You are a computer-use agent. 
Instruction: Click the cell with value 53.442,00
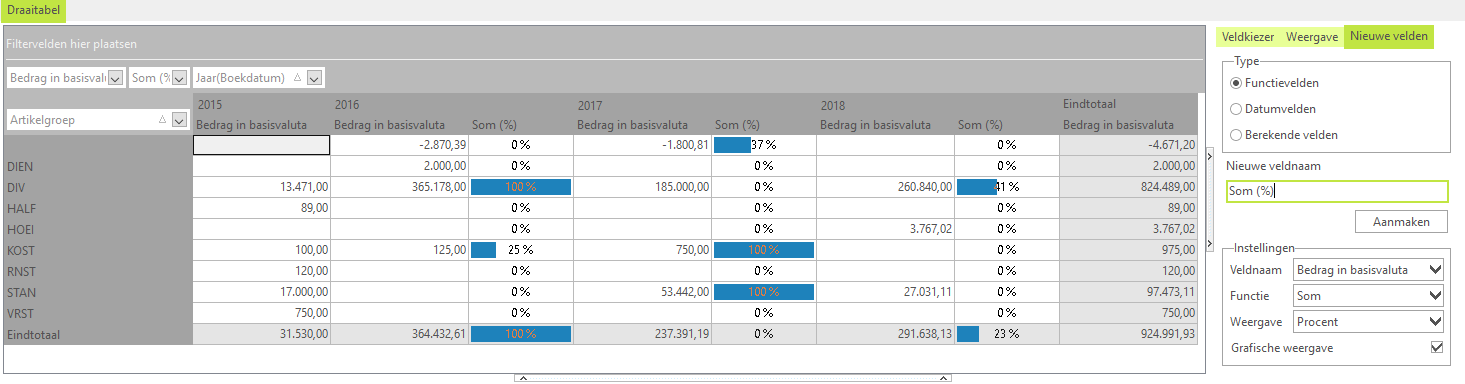pos(643,293)
